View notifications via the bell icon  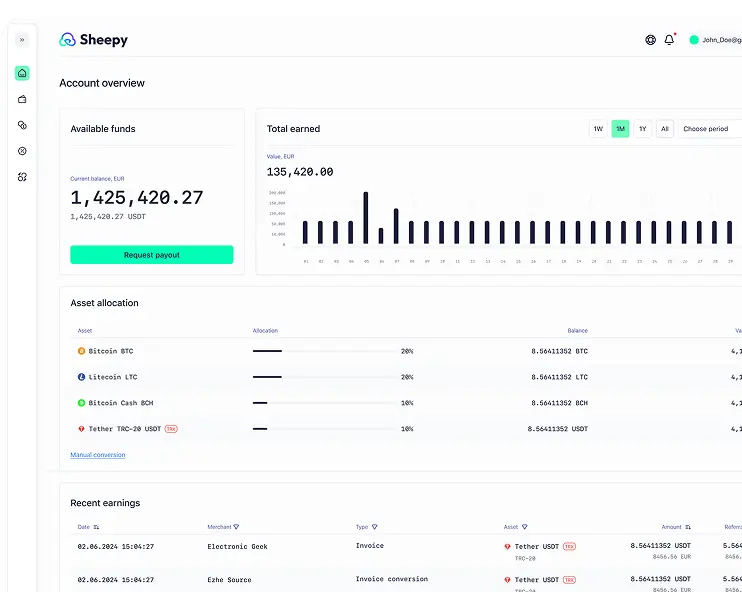click(669, 40)
